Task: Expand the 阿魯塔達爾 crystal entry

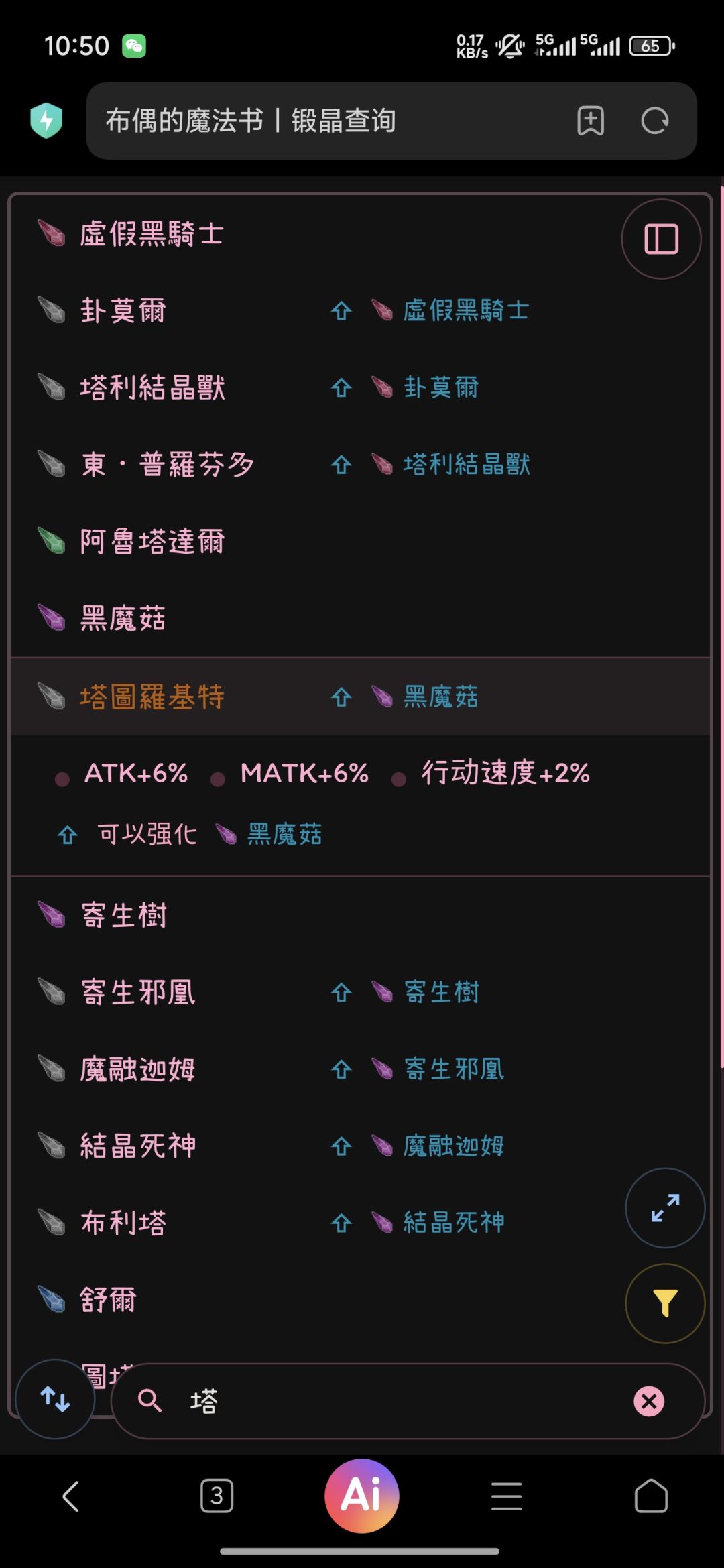Action: (x=152, y=542)
